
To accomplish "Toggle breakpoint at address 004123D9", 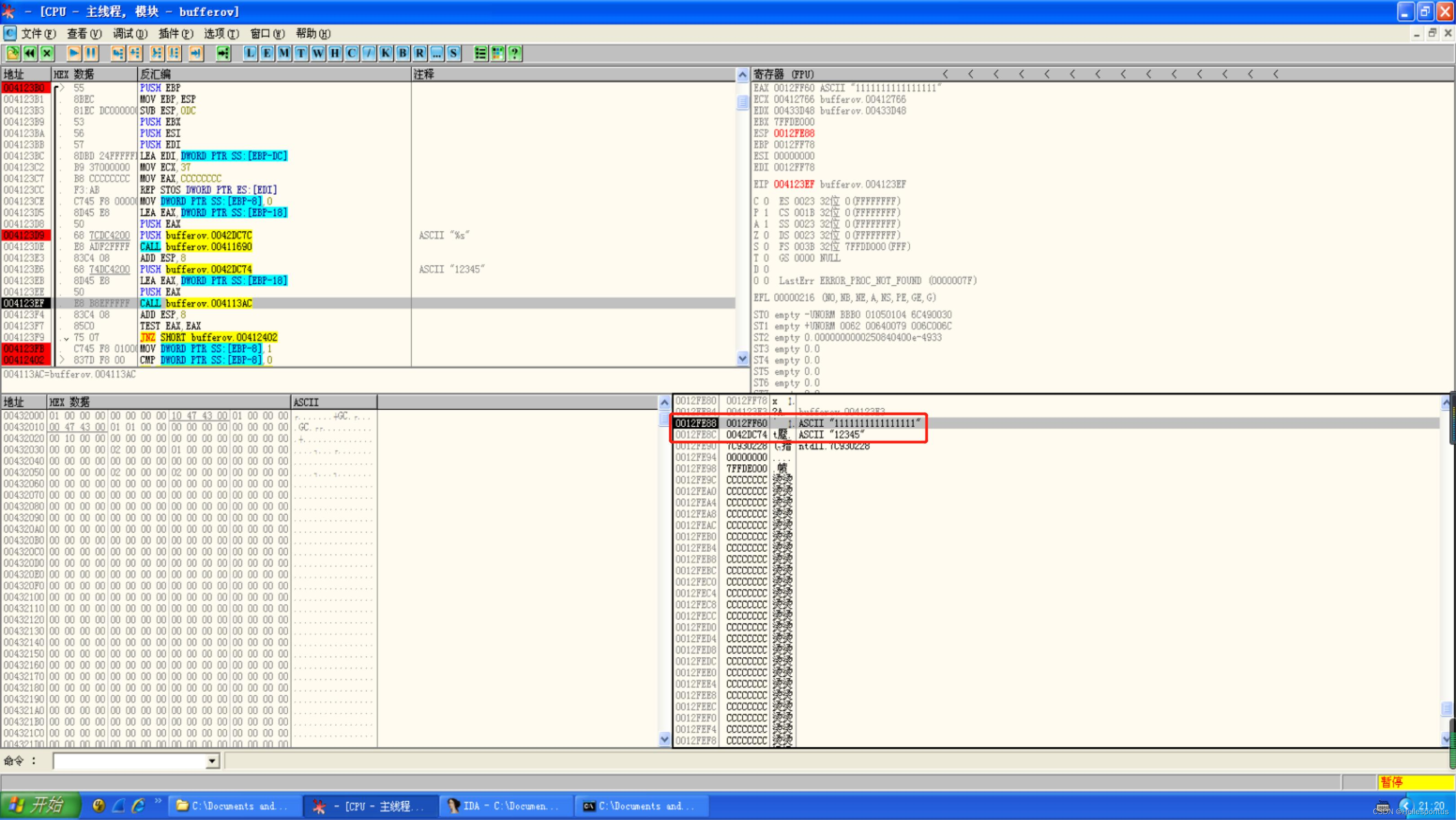I will (x=26, y=236).
